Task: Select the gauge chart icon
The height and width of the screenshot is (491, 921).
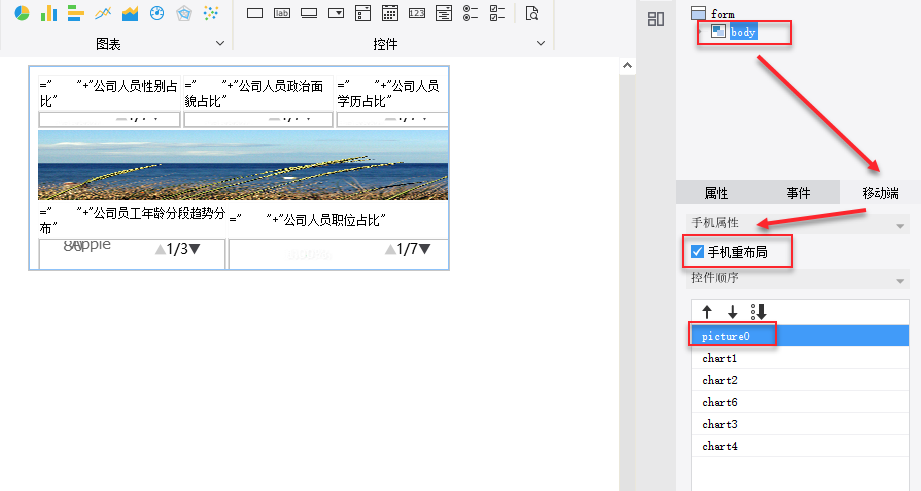Action: [156, 14]
